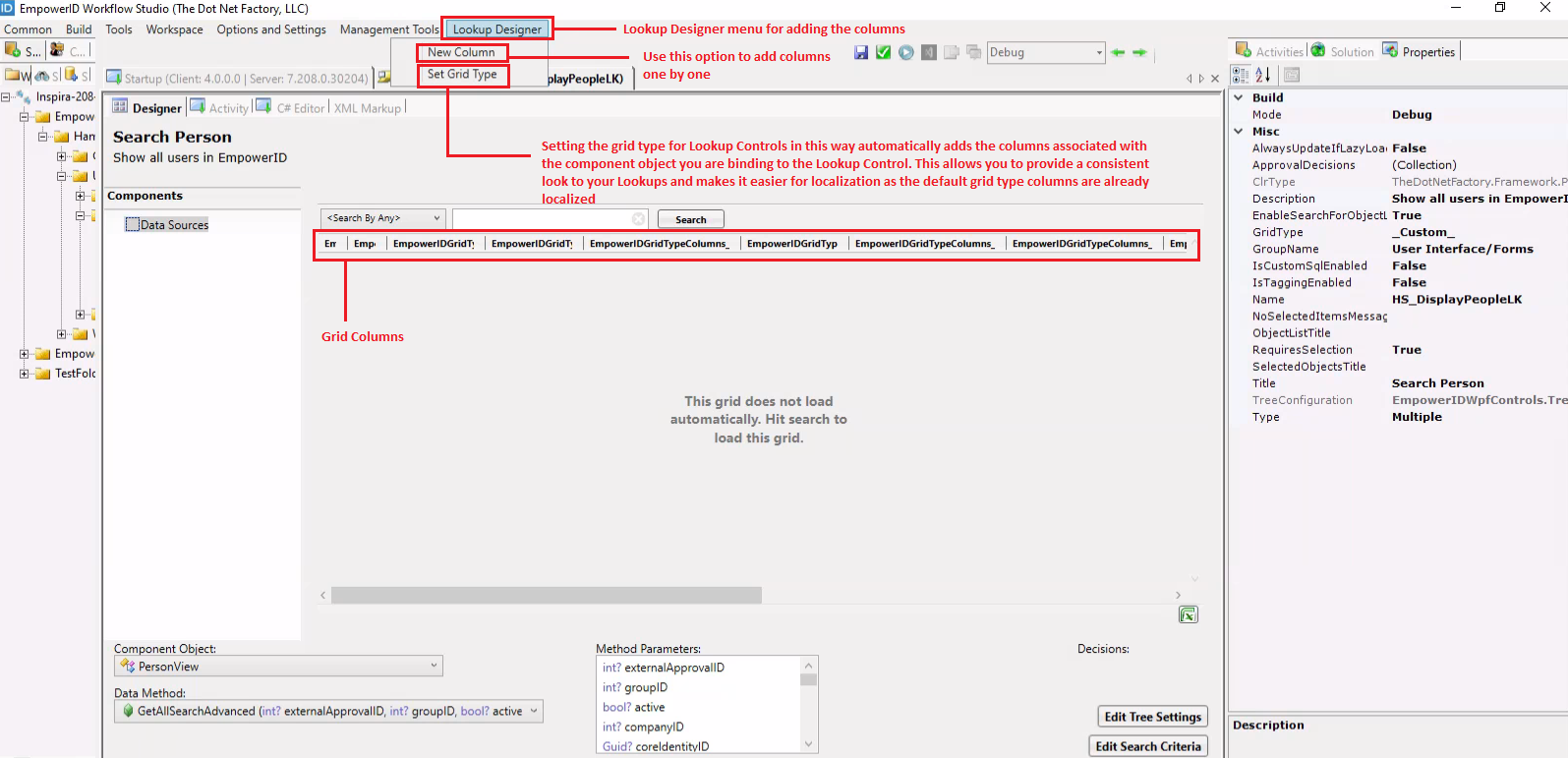Choose Set Grid Type from the menu
The image size is (1568, 758).
(x=462, y=75)
